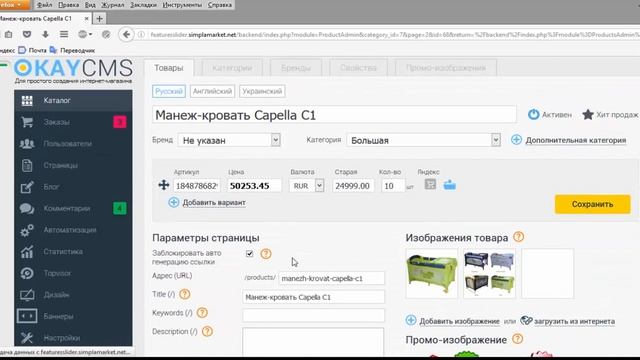
Task: Click the drag handle of product variant
Action: click(x=164, y=185)
